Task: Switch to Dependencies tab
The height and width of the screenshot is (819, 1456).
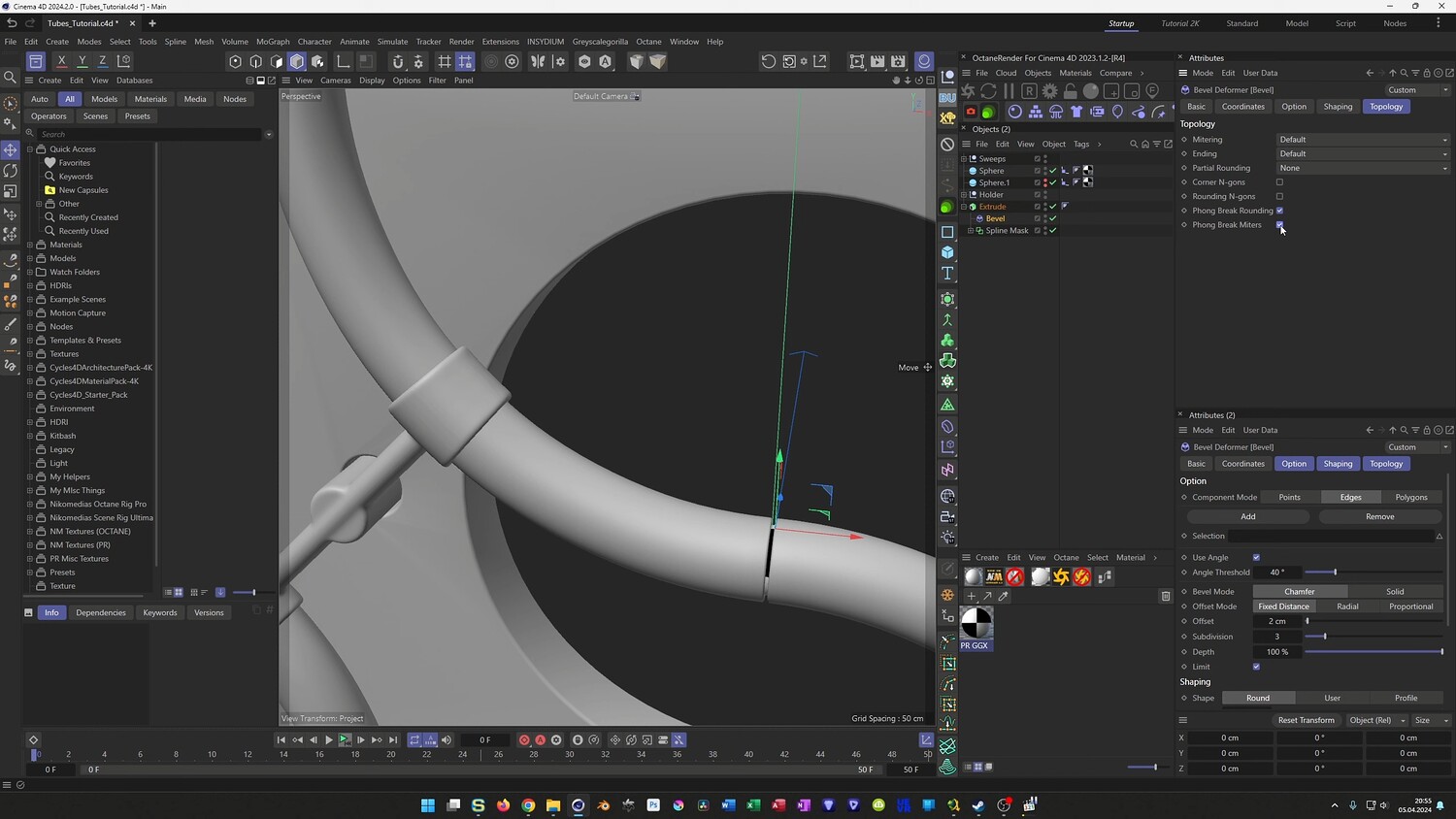Action: 101,612
